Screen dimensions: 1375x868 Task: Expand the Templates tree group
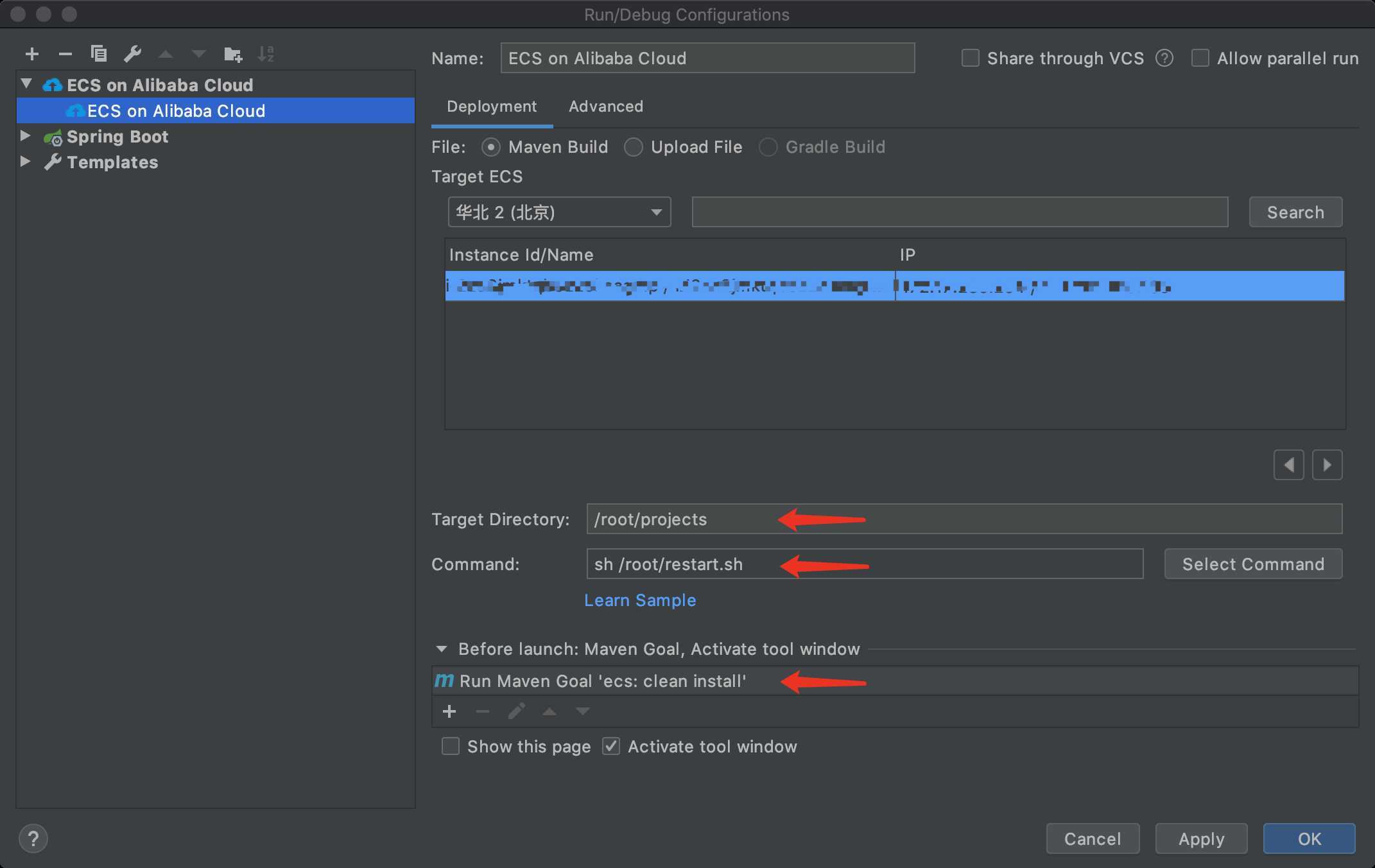click(x=26, y=162)
